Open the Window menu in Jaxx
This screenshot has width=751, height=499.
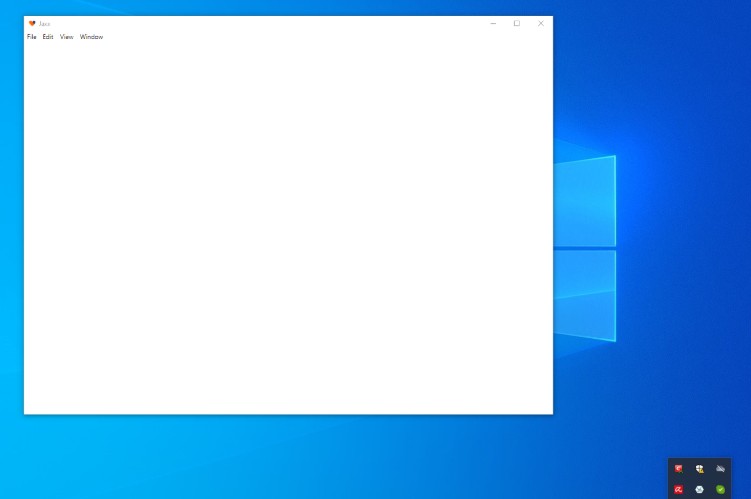coord(91,37)
